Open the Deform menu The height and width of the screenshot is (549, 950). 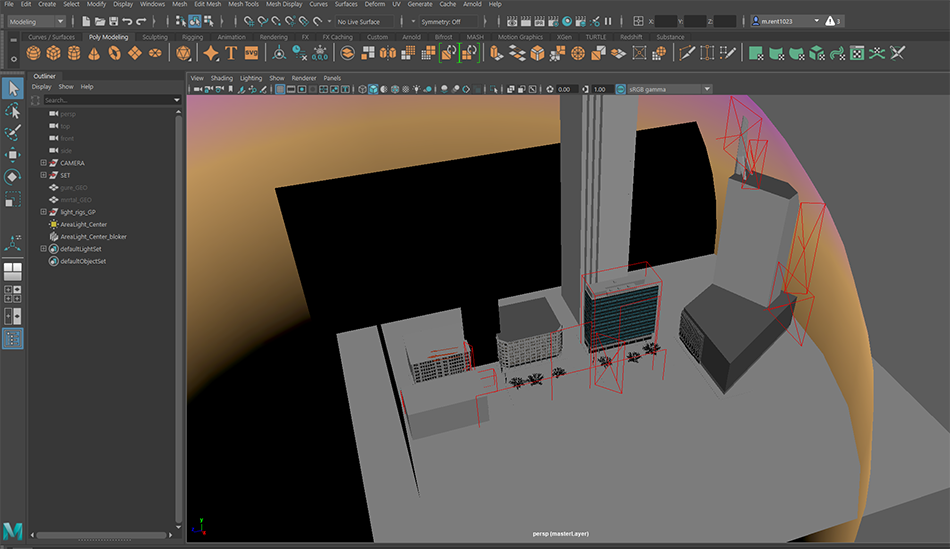(374, 4)
